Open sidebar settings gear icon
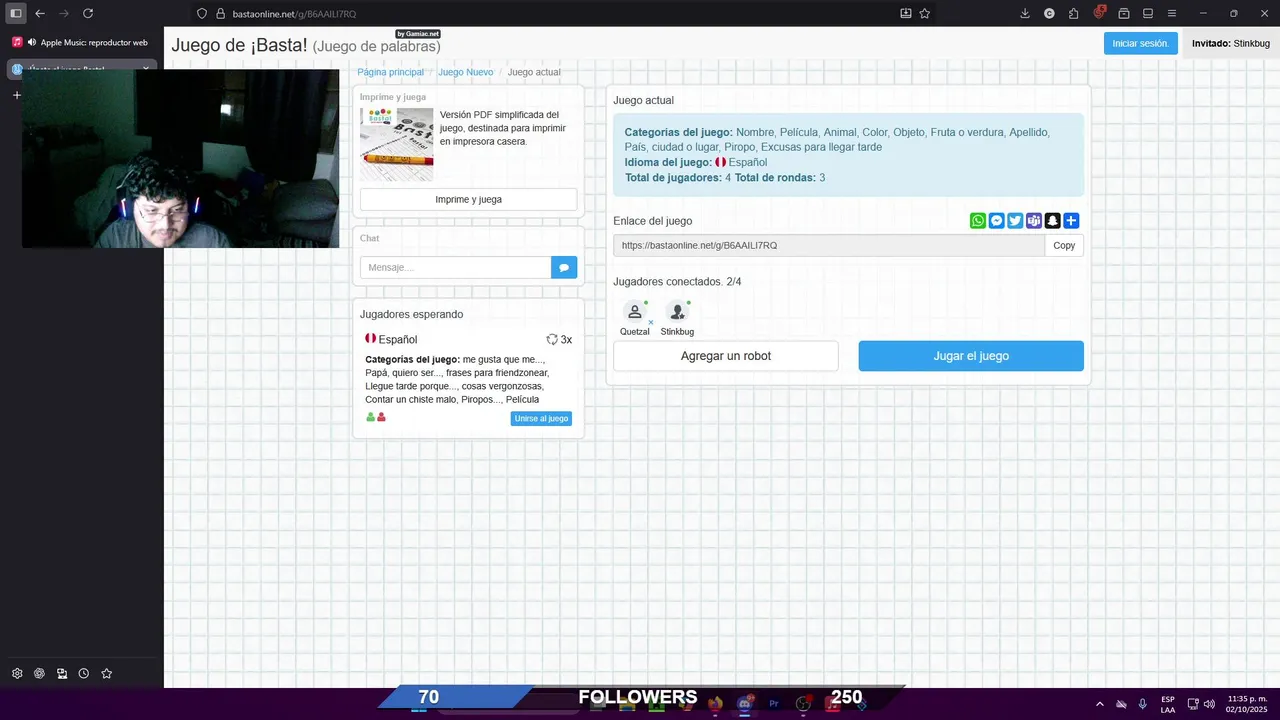Image resolution: width=1280 pixels, height=720 pixels. pos(17,674)
